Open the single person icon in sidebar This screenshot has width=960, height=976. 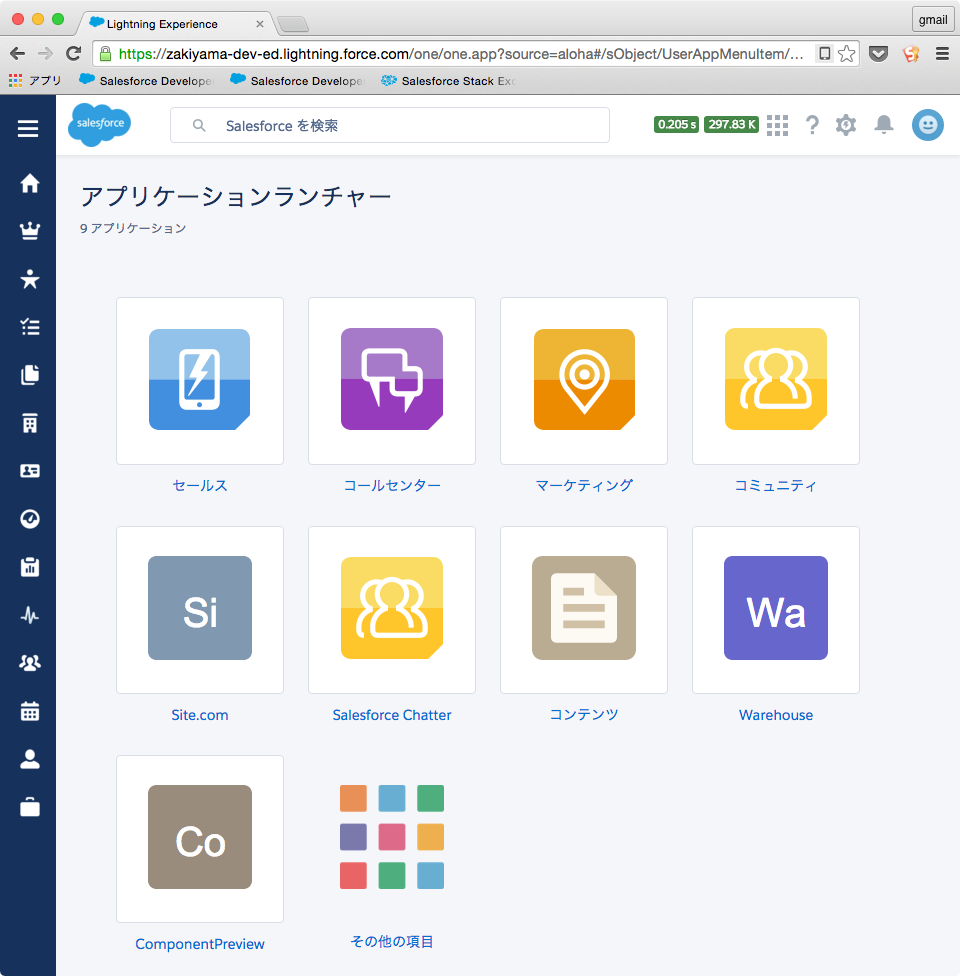[29, 759]
